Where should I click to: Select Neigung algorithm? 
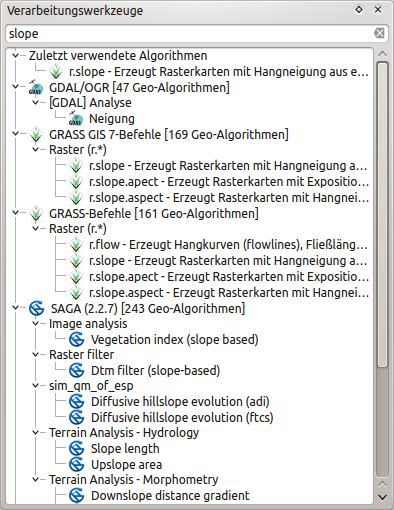coord(112,119)
